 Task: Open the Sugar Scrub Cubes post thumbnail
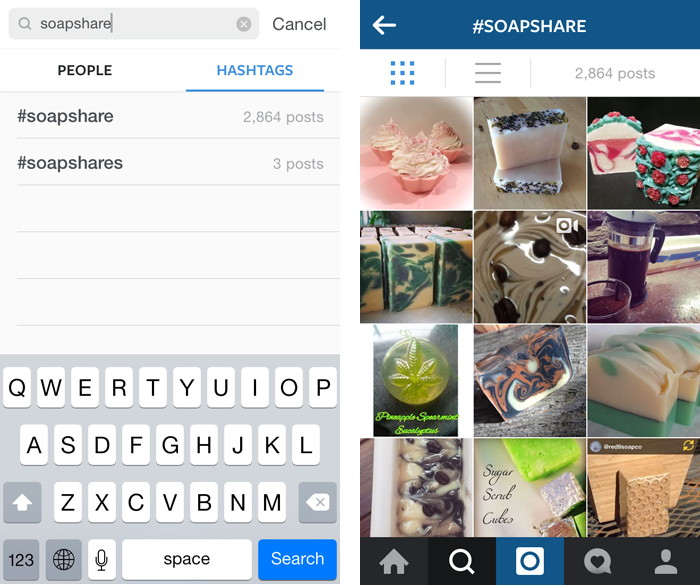coord(530,488)
